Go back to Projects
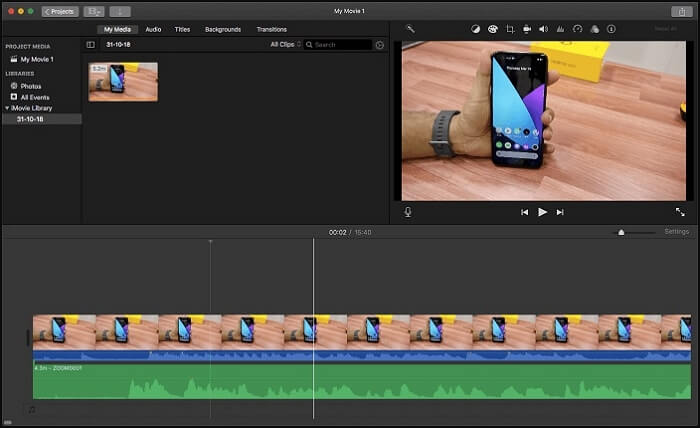700x428 pixels. [x=60, y=11]
